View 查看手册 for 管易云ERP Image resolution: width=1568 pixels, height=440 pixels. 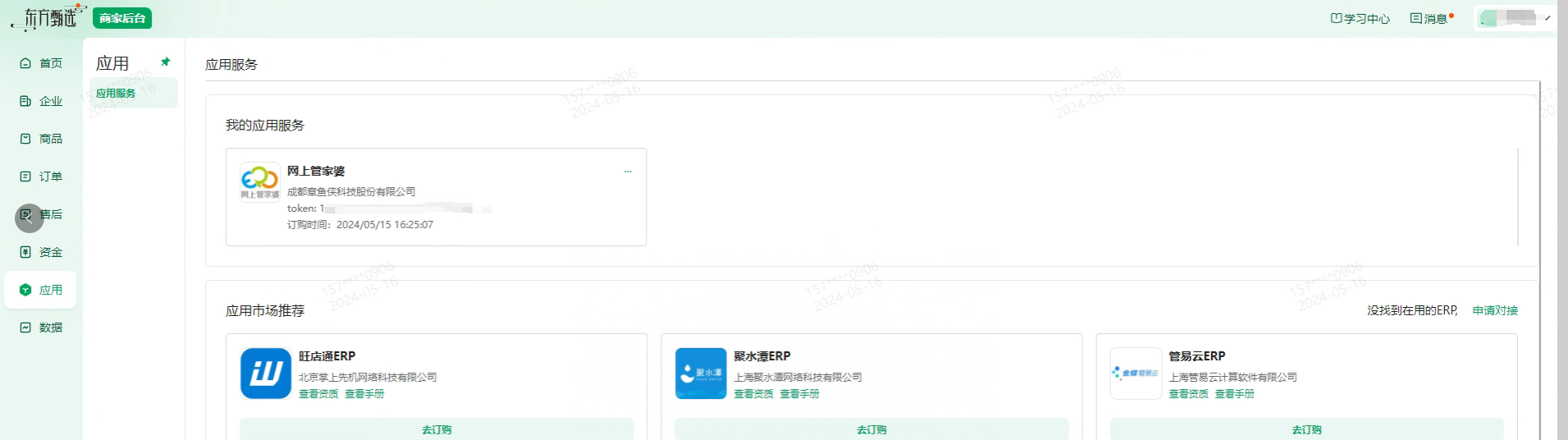point(1234,394)
